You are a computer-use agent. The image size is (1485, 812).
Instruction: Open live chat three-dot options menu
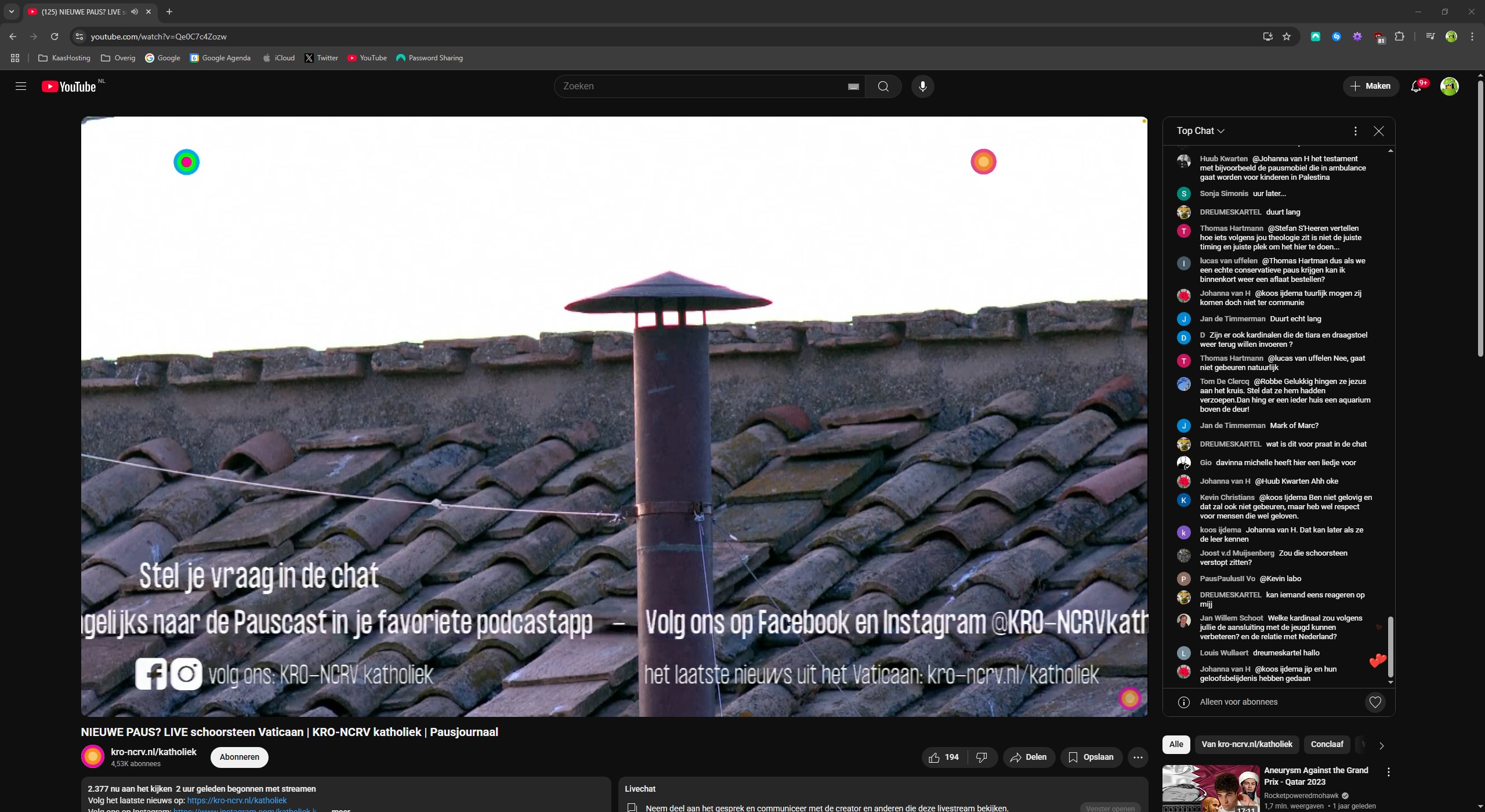point(1355,131)
